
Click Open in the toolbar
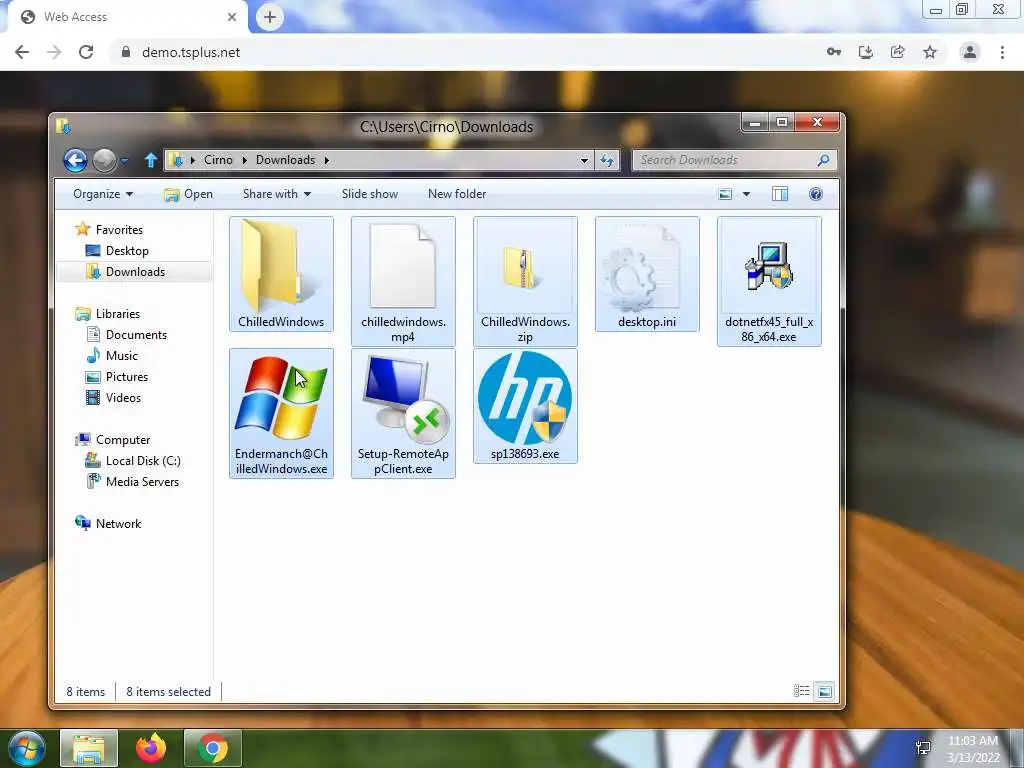click(189, 194)
